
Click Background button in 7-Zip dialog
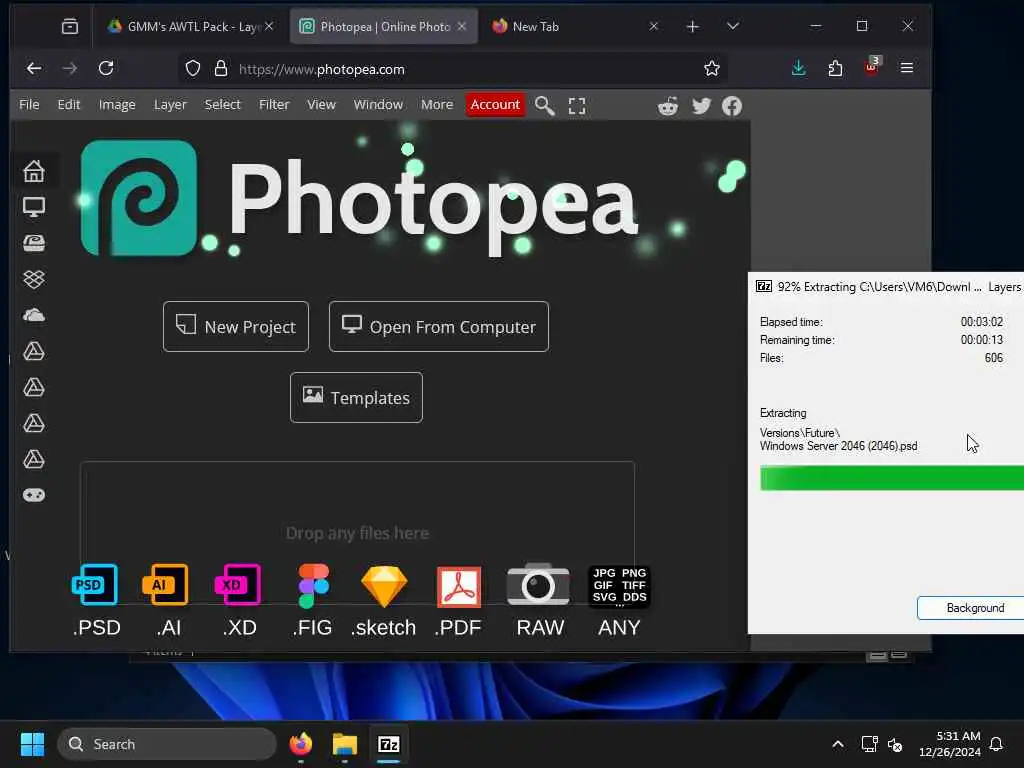(970, 608)
